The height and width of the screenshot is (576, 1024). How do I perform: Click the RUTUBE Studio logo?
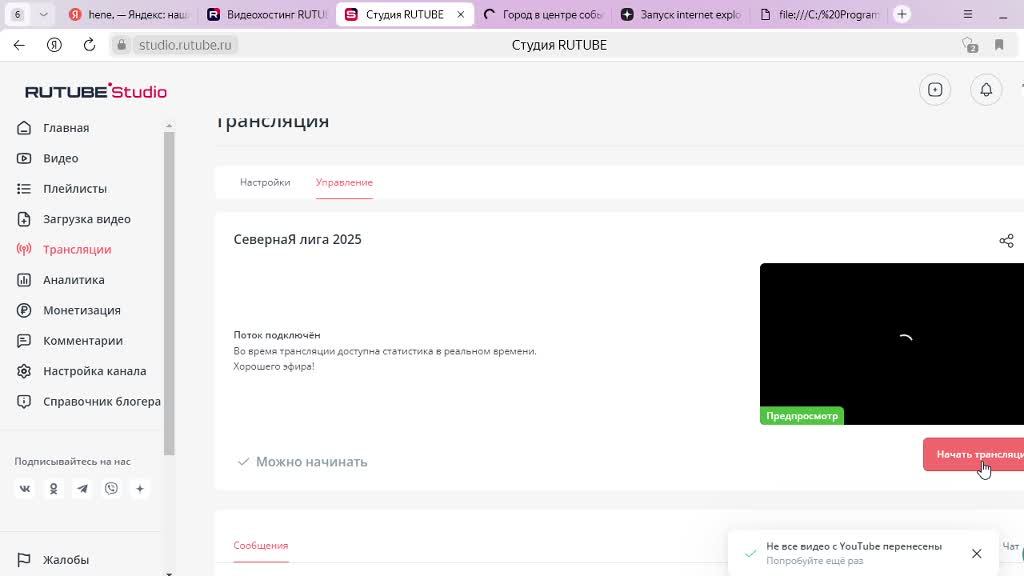tap(96, 91)
